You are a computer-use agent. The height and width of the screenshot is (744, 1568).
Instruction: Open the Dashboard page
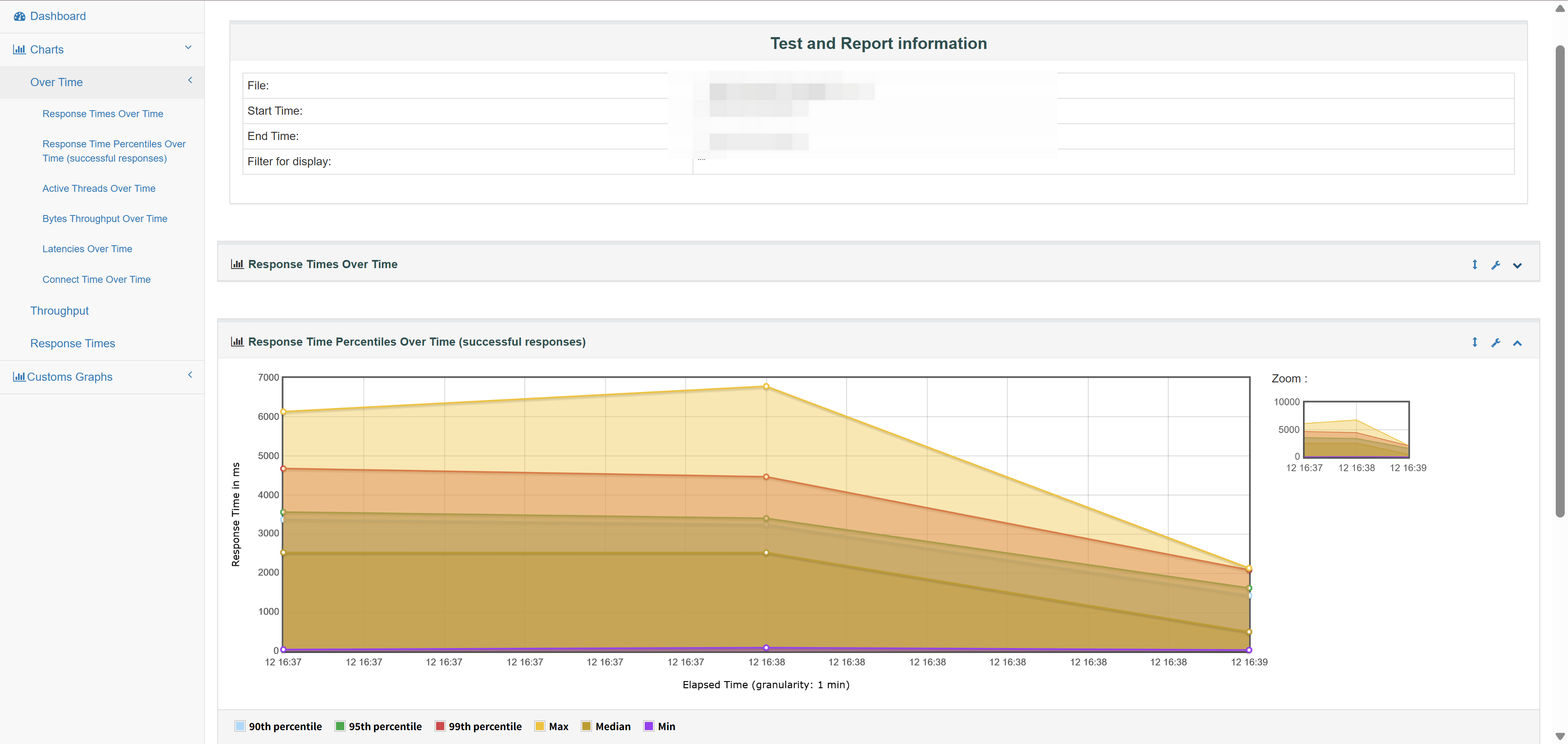coord(58,16)
